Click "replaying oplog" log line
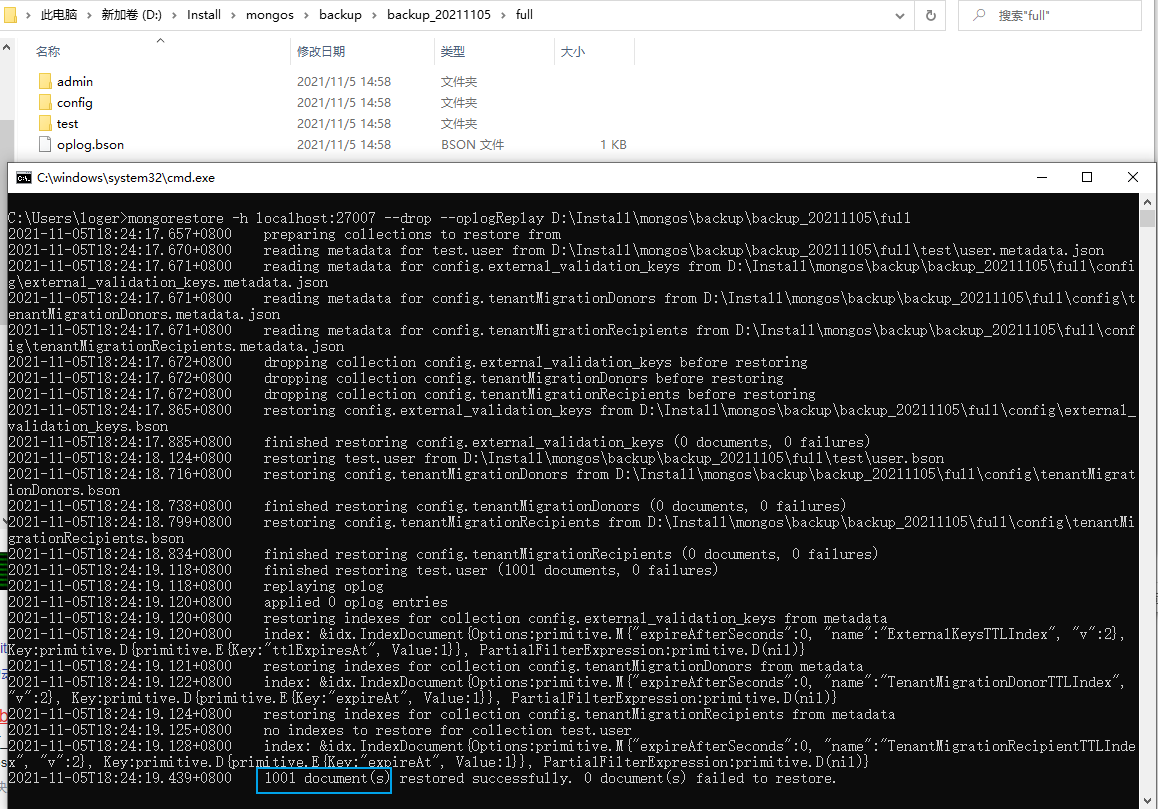 click(323, 586)
